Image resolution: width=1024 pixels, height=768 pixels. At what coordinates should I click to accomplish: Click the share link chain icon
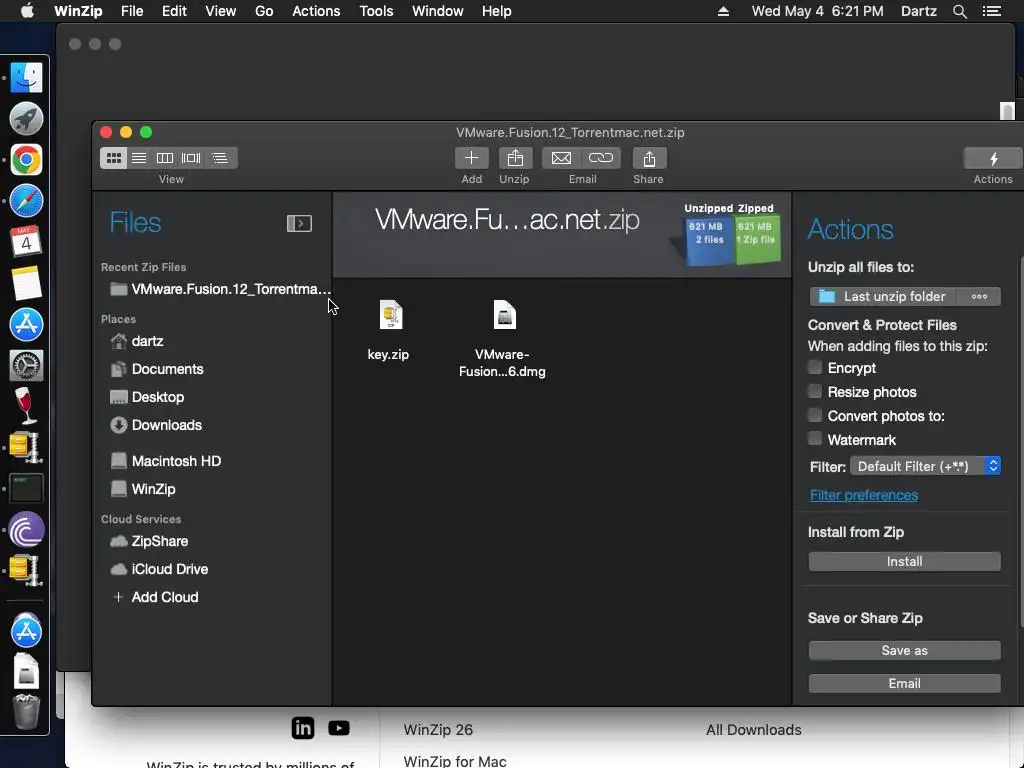tap(601, 158)
